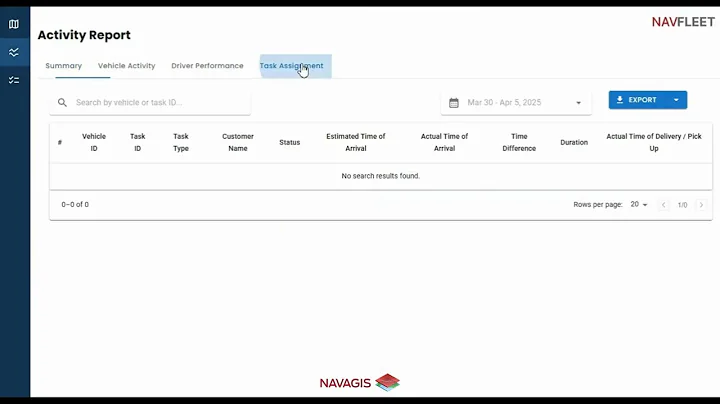This screenshot has width=720, height=404.
Task: Click the search magnifier icon
Action: pyautogui.click(x=62, y=102)
